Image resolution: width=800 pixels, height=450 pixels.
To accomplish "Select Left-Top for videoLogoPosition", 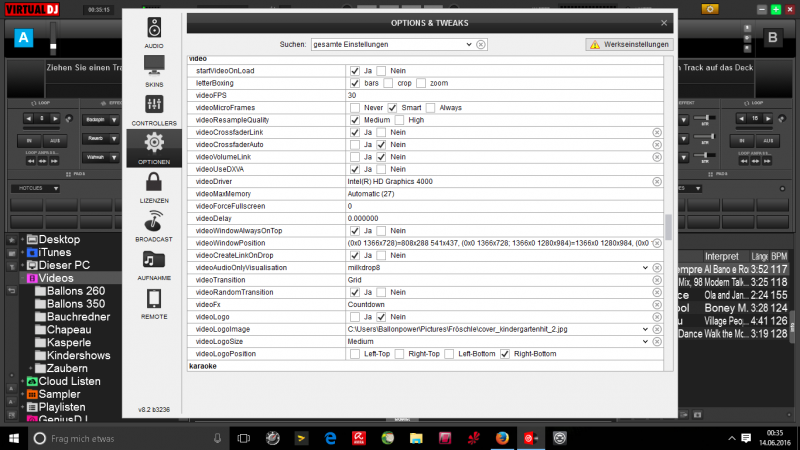I will click(355, 353).
